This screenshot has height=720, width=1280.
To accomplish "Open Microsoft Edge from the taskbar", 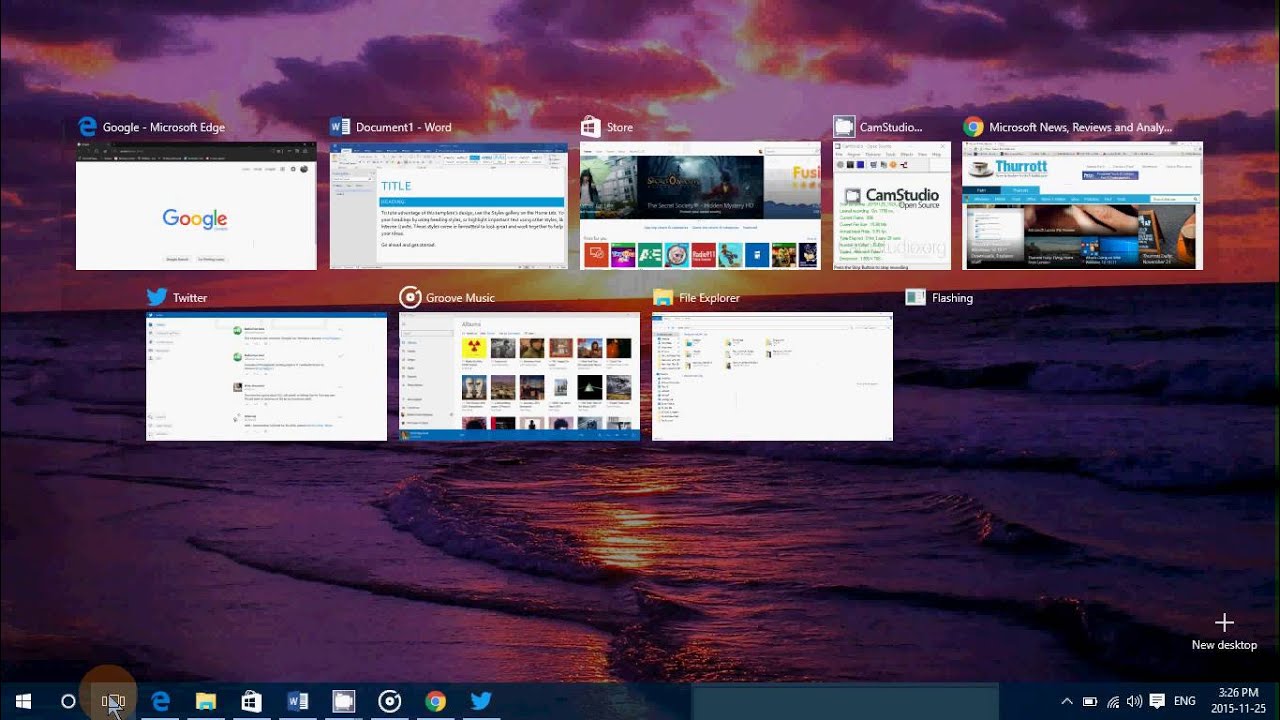I will (160, 701).
